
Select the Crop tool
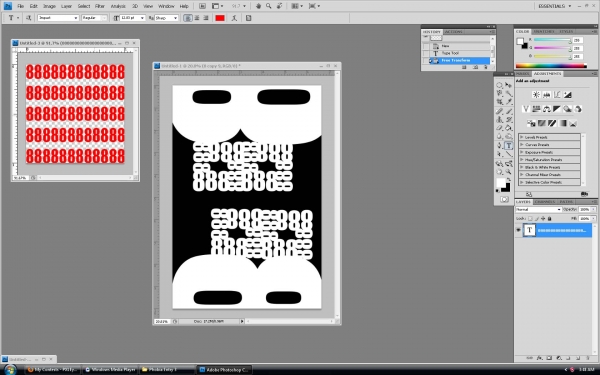499,102
